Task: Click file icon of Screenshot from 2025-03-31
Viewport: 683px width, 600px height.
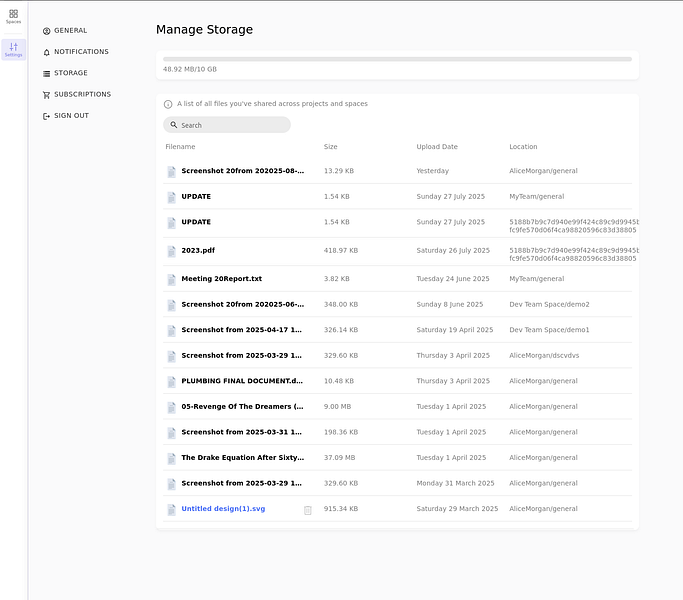Action: tap(172, 433)
